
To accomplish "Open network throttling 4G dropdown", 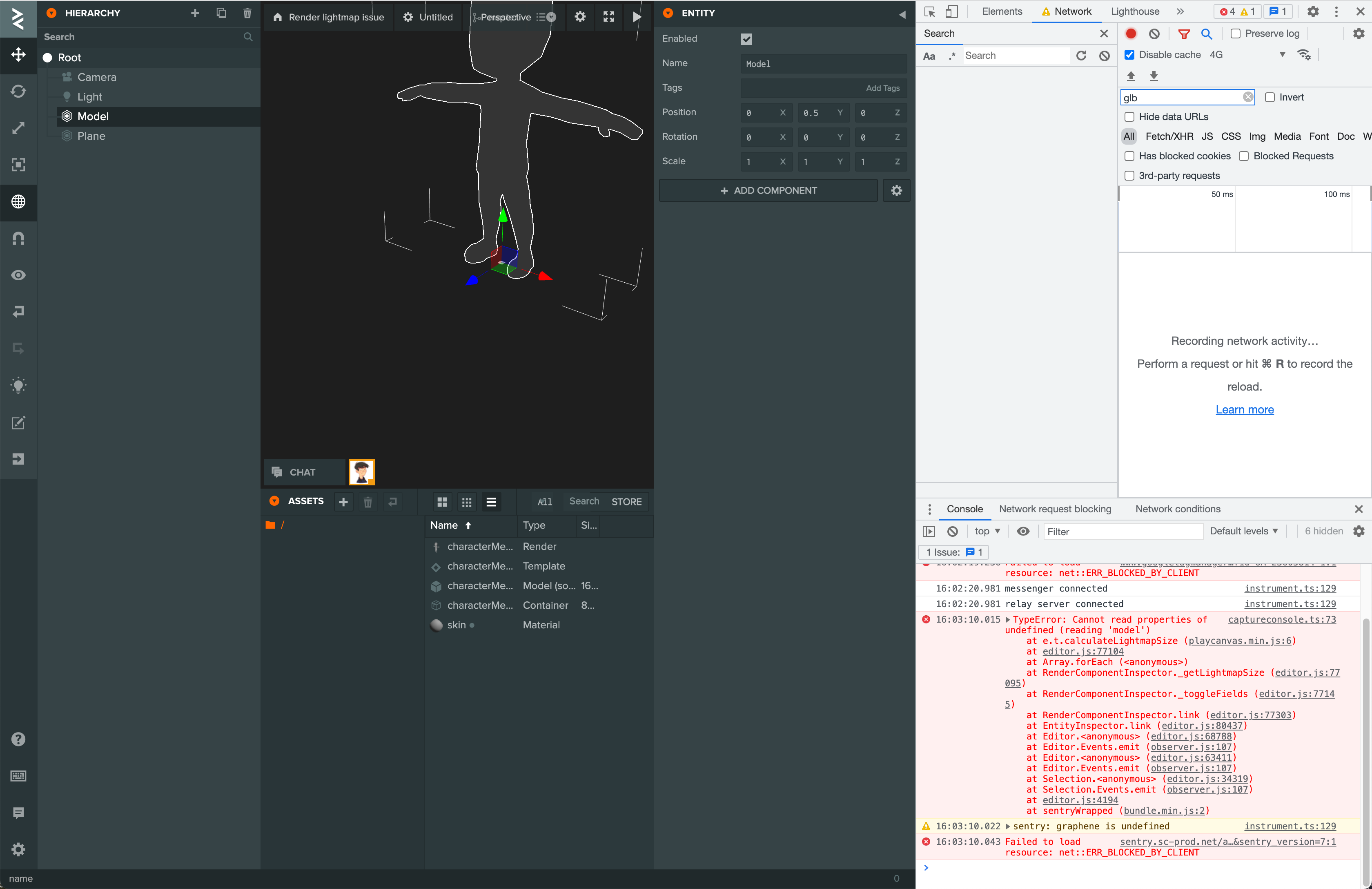I will (x=1247, y=55).
